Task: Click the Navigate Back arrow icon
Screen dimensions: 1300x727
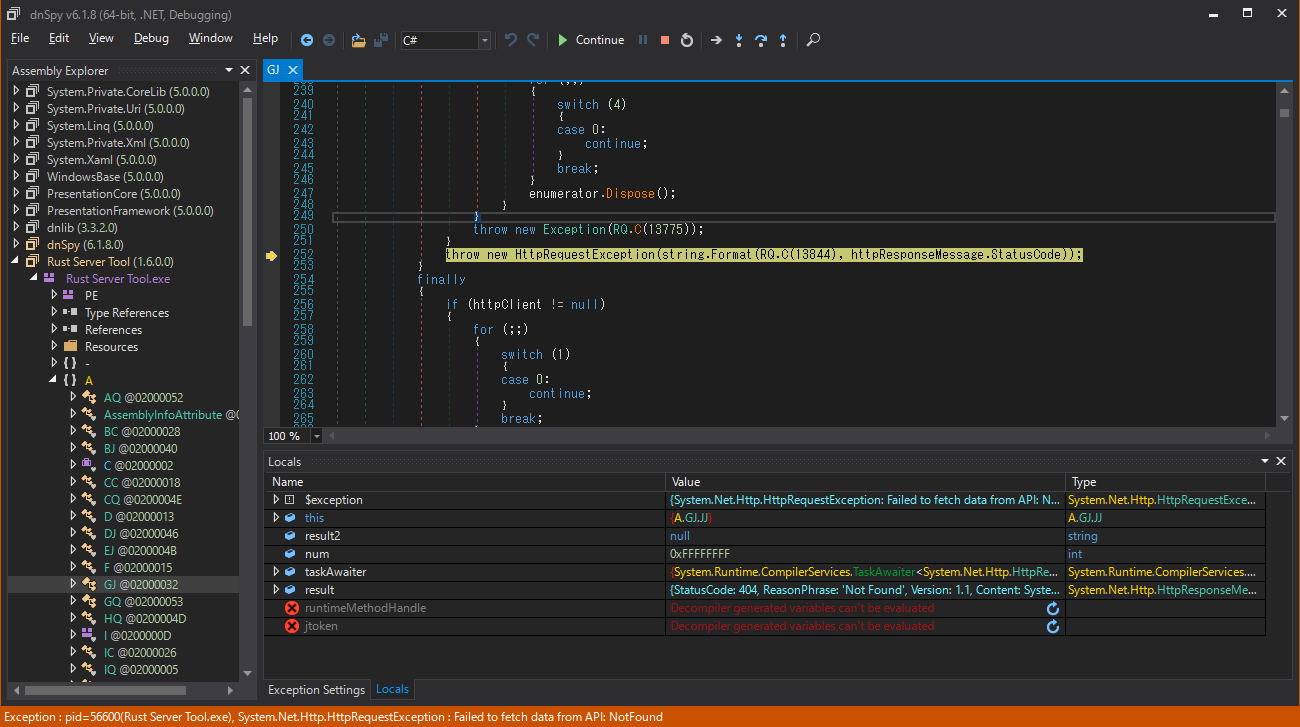Action: [307, 40]
